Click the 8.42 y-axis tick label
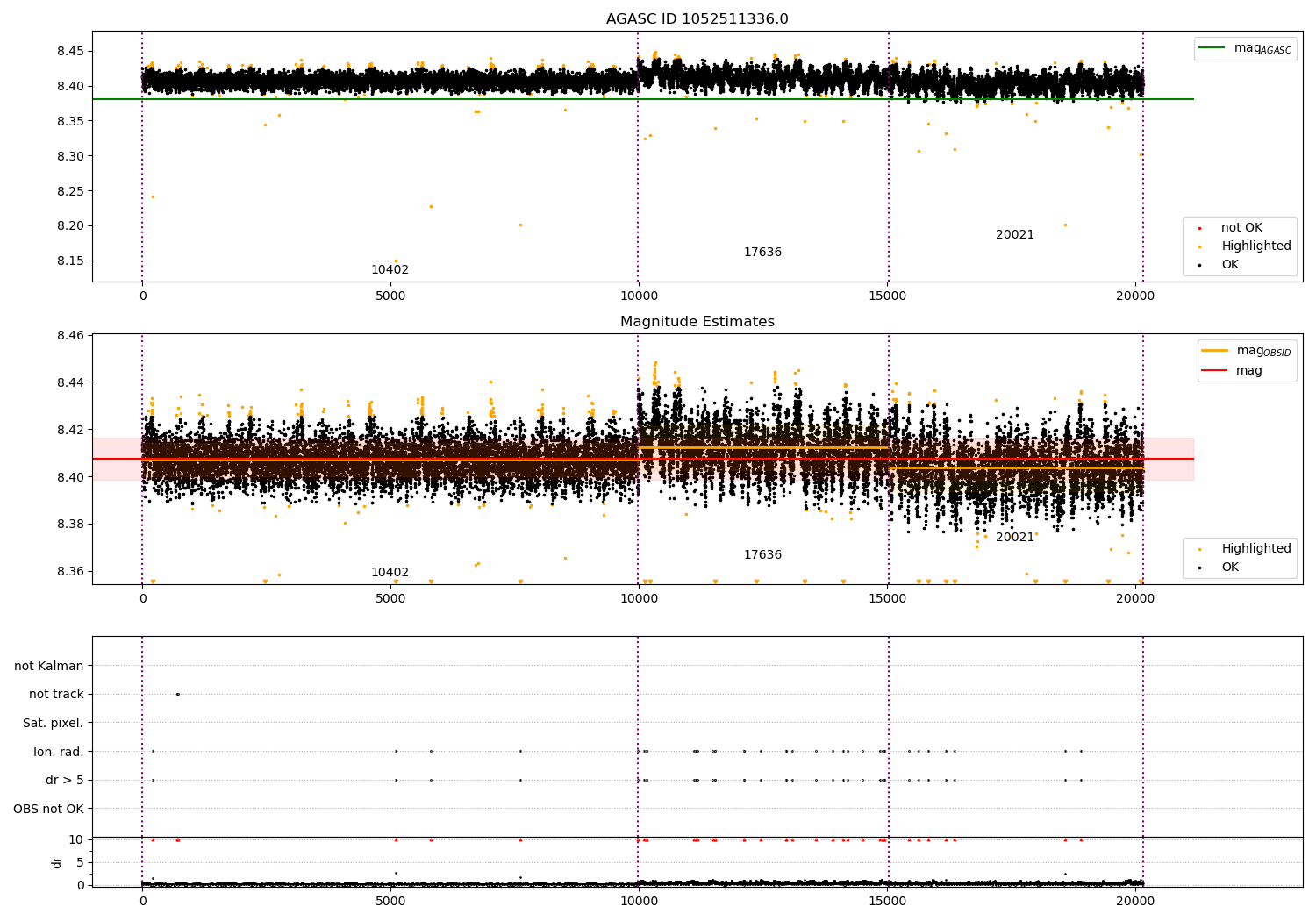This screenshot has width=1316, height=921. click(x=69, y=431)
